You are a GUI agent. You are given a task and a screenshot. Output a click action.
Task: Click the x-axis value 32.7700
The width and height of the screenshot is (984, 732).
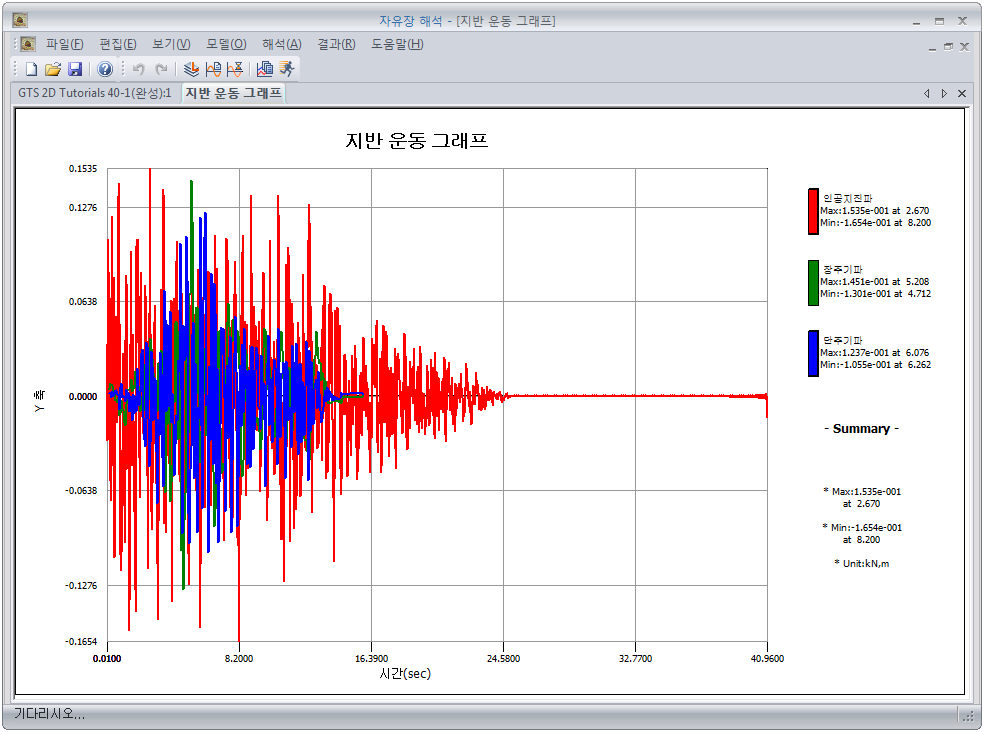[636, 659]
